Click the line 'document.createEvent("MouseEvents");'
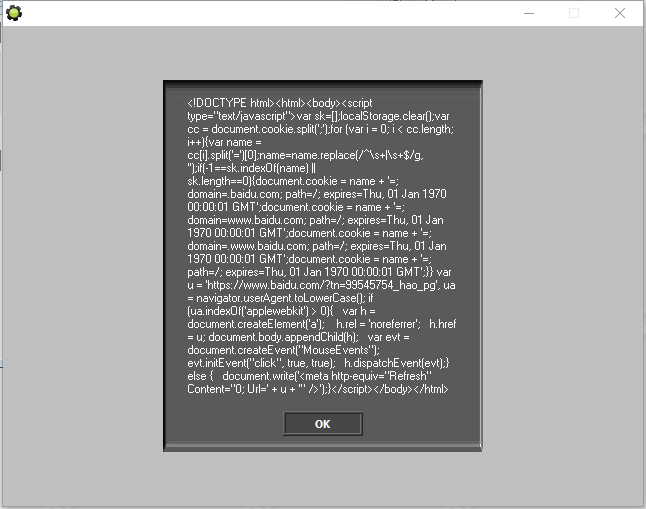The image size is (646, 509). (283, 350)
